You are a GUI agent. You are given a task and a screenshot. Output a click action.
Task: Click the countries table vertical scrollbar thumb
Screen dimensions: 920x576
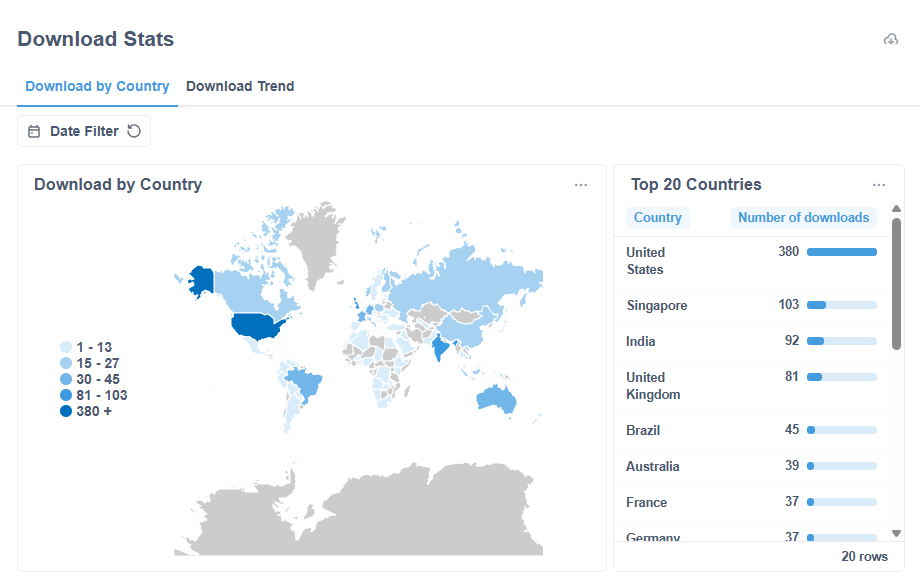[896, 284]
